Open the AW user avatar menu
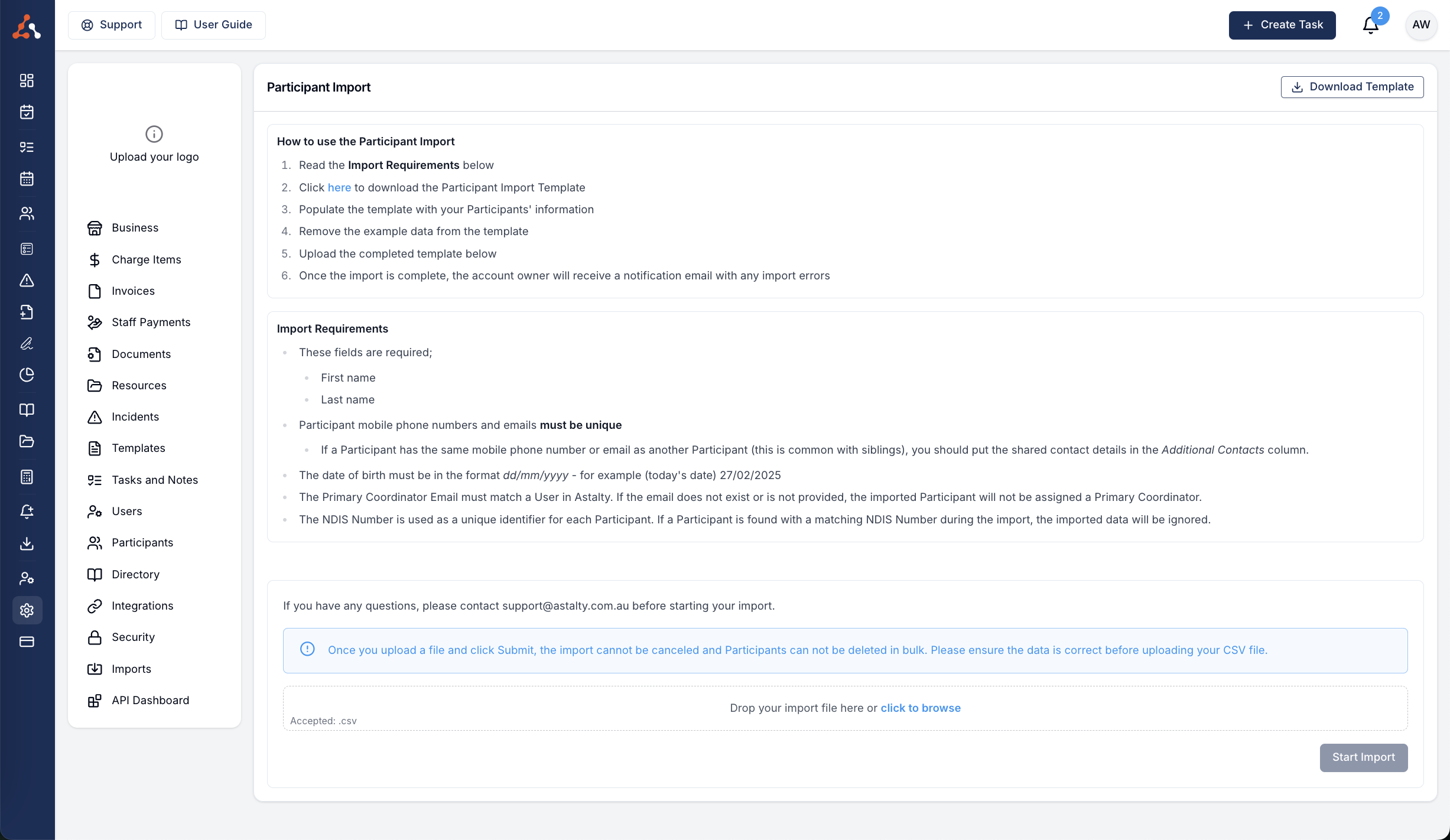This screenshot has height=840, width=1450. [1421, 25]
